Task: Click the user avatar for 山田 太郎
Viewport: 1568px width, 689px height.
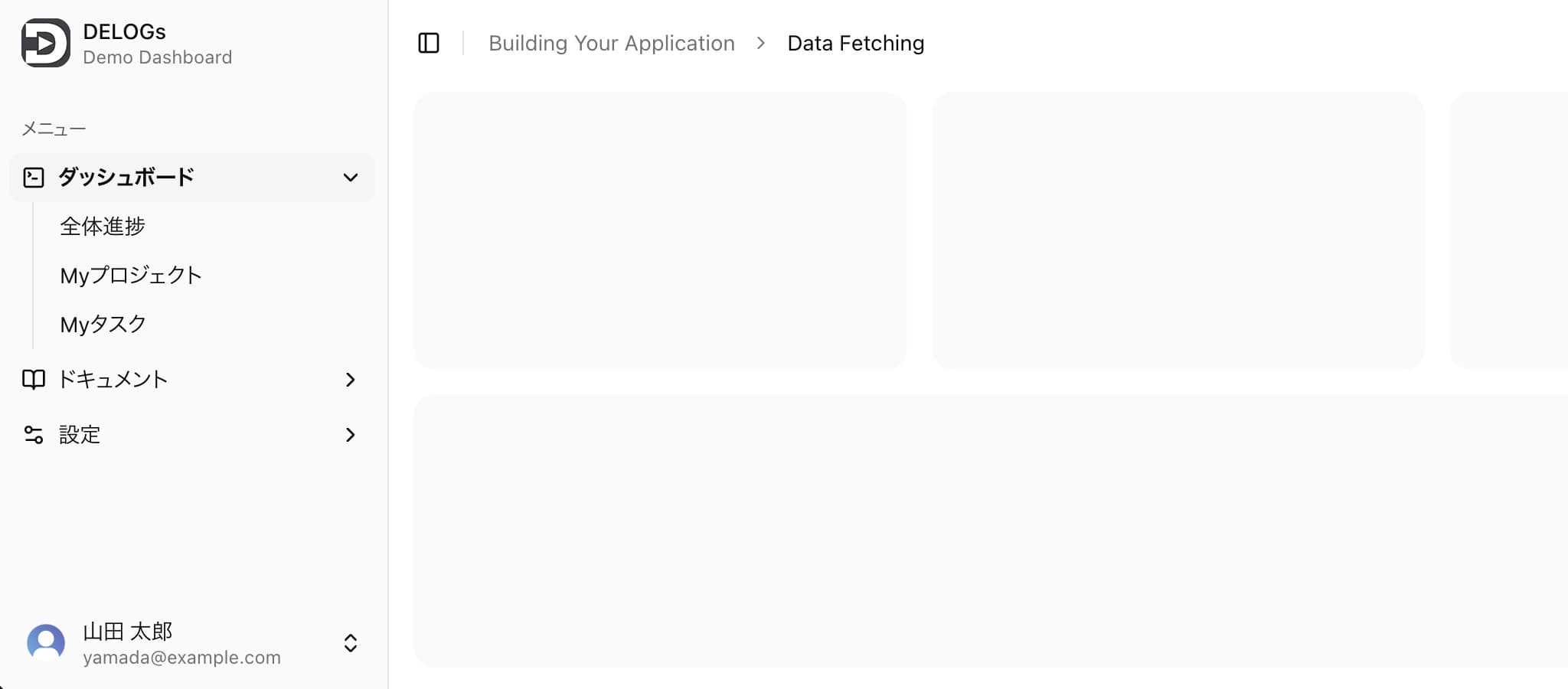Action: (46, 643)
